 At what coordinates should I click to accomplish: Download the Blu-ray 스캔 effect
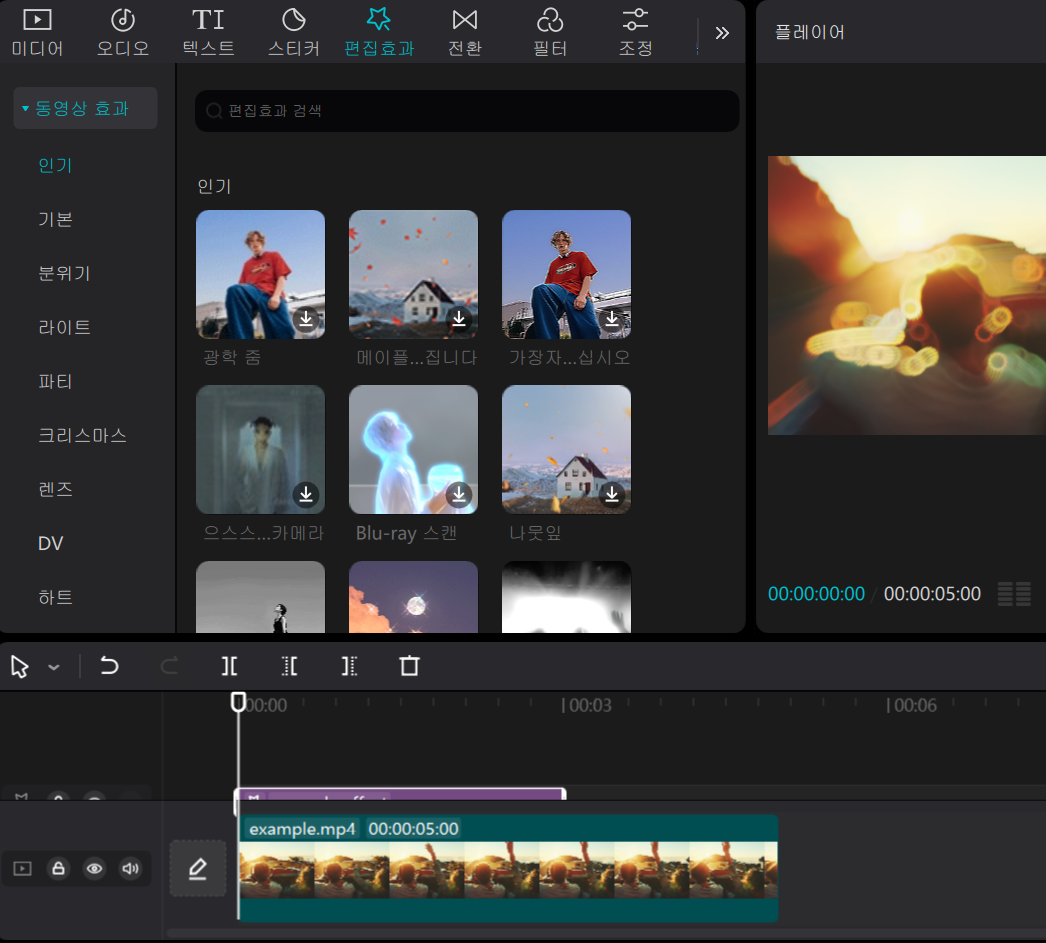coord(459,495)
